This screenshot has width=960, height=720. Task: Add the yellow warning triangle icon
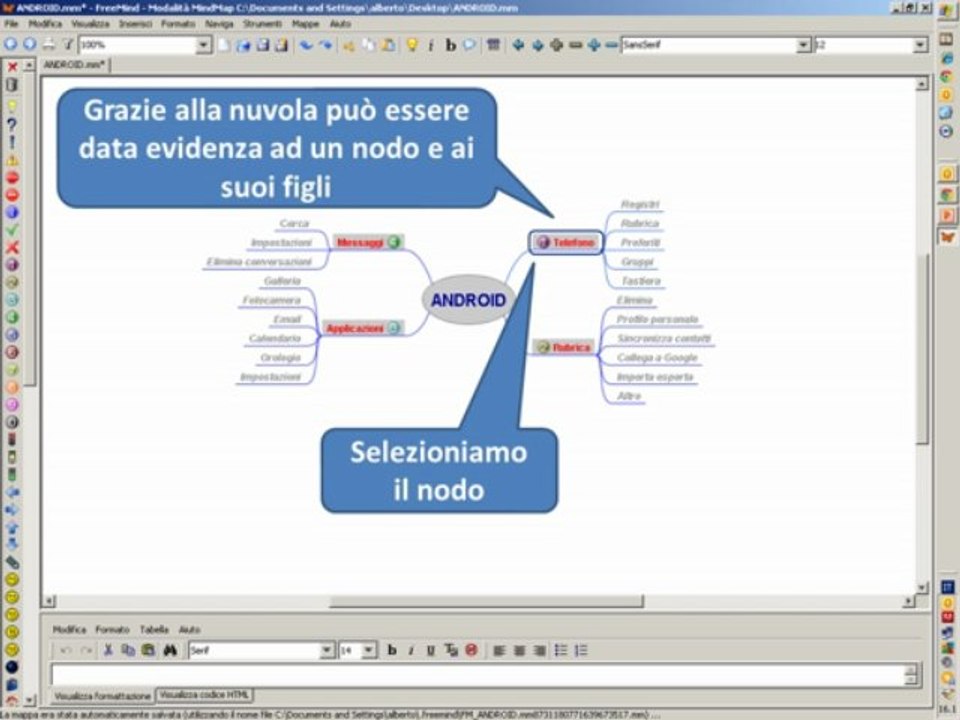coord(12,160)
